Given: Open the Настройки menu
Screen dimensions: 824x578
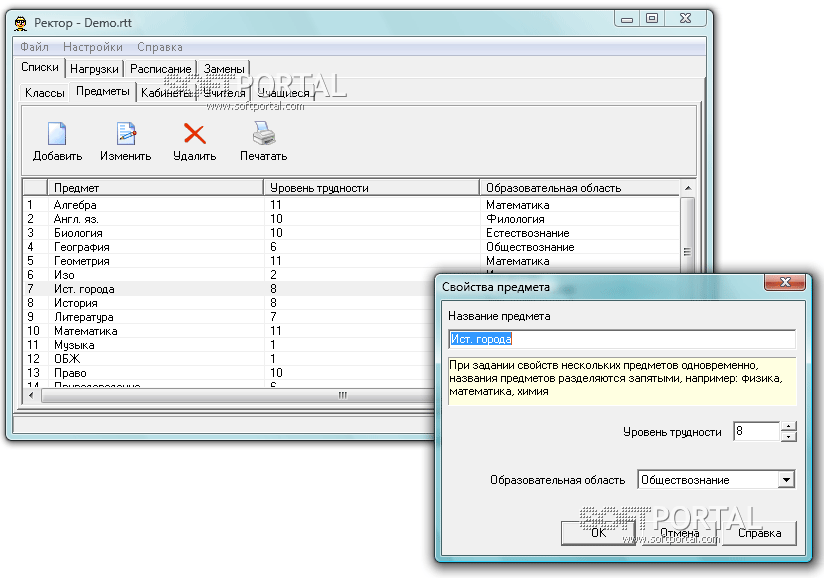Looking at the screenshot, I should (x=93, y=47).
